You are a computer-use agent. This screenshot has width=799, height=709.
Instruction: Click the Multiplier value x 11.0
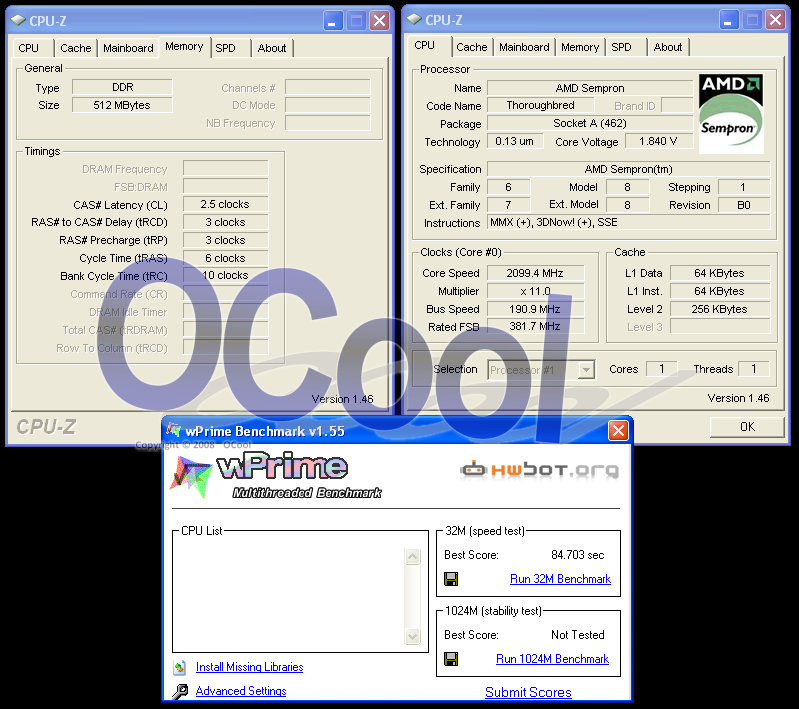pos(535,291)
